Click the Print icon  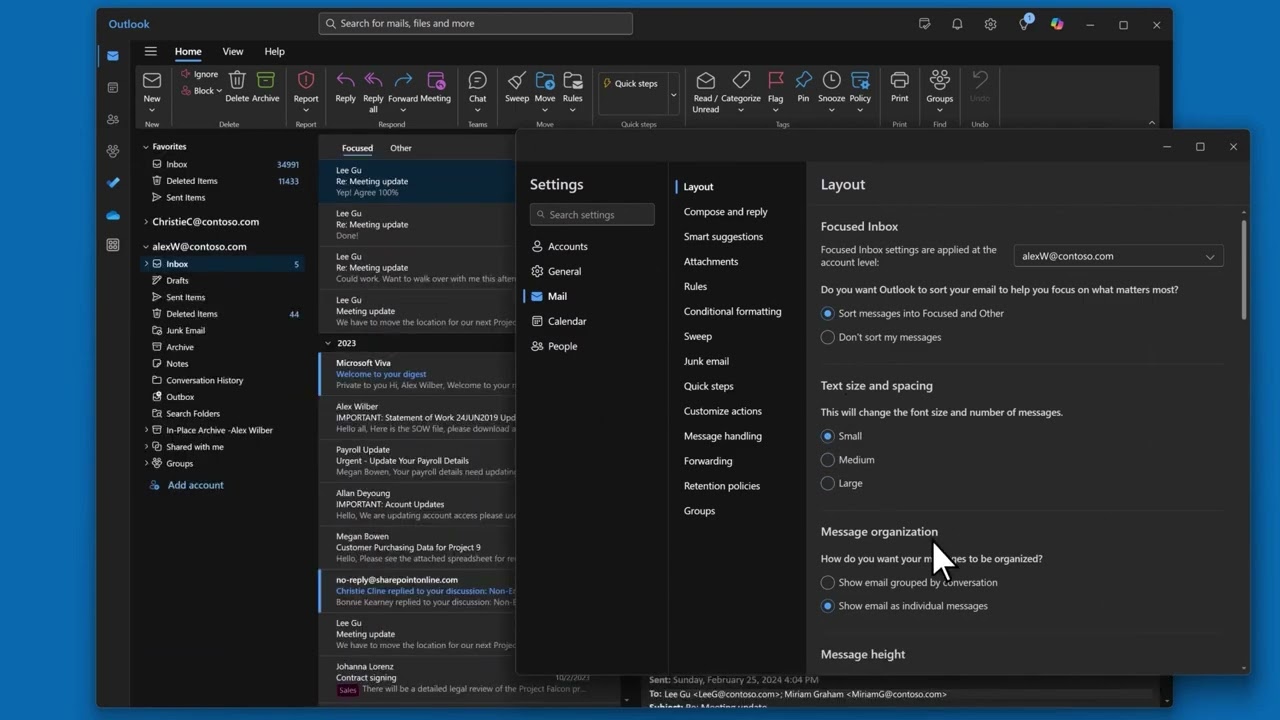[900, 80]
